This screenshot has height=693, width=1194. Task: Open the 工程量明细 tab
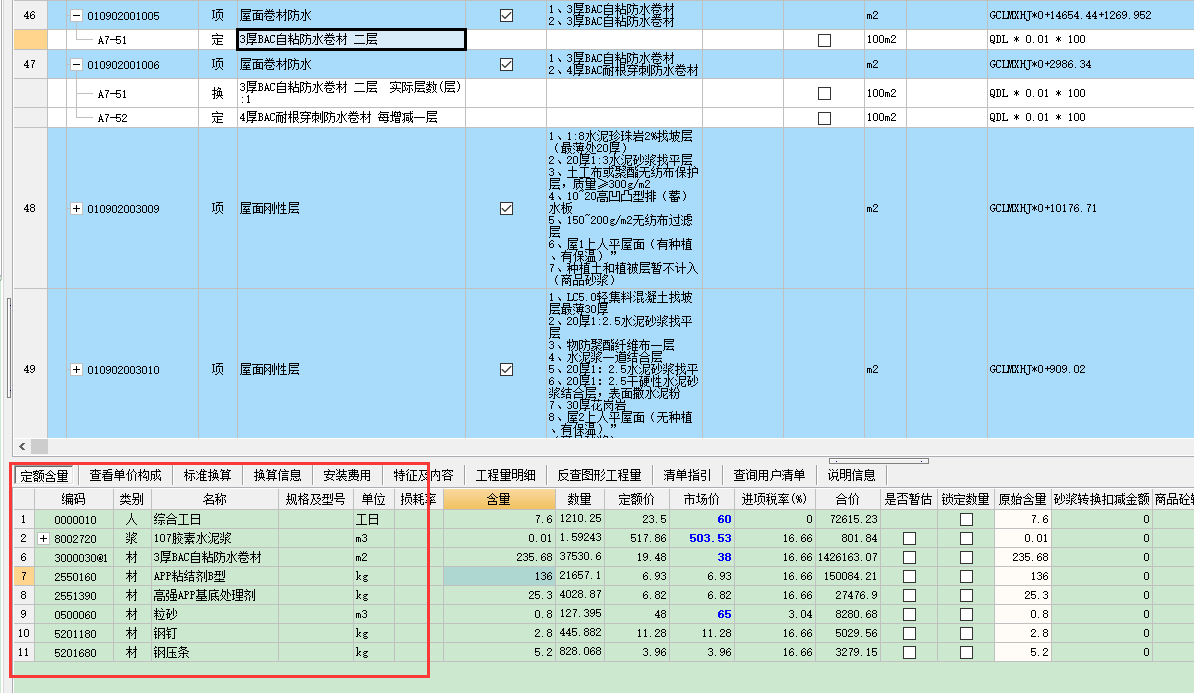[x=506, y=475]
